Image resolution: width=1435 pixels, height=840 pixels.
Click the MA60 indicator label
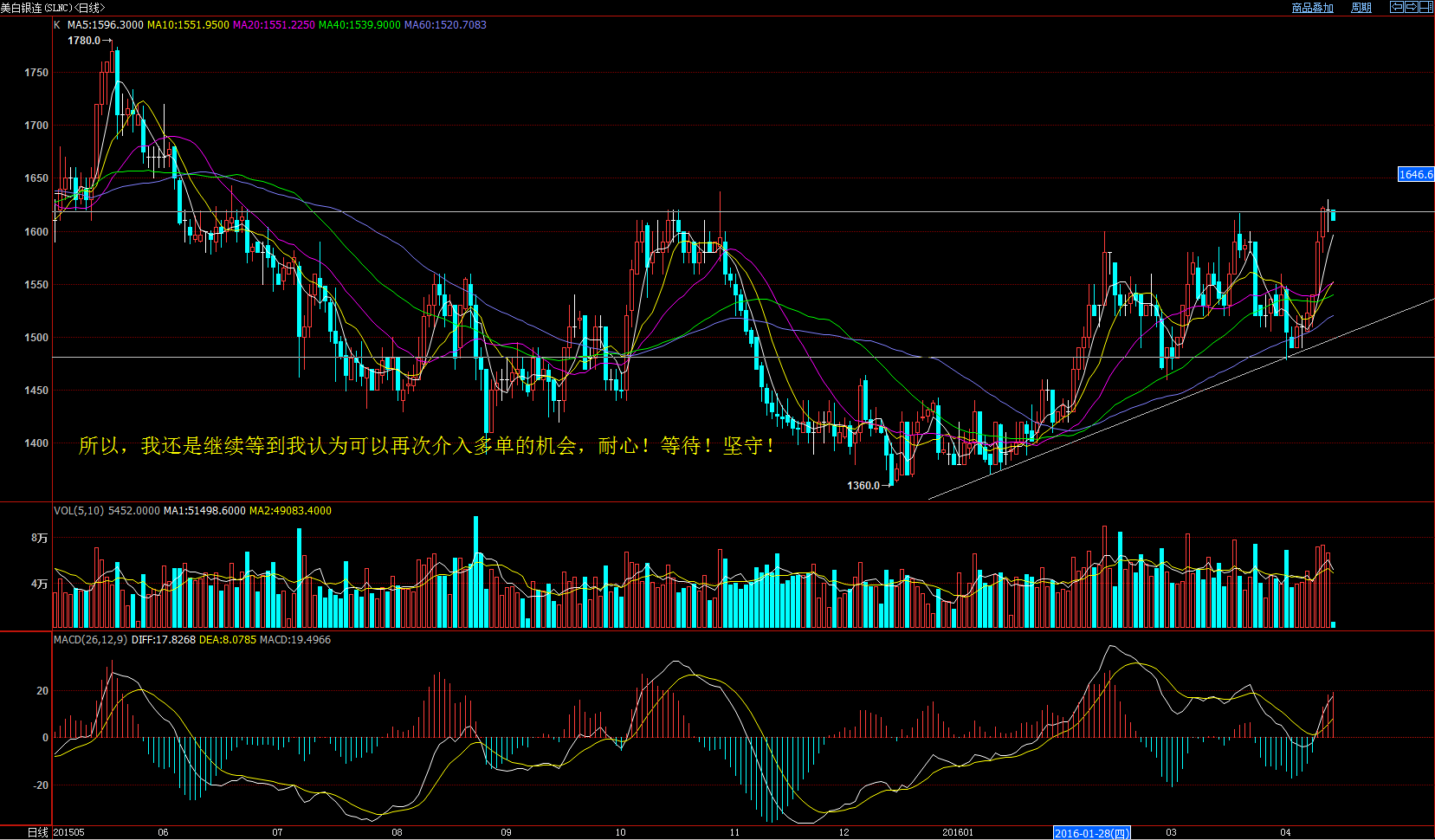(445, 25)
